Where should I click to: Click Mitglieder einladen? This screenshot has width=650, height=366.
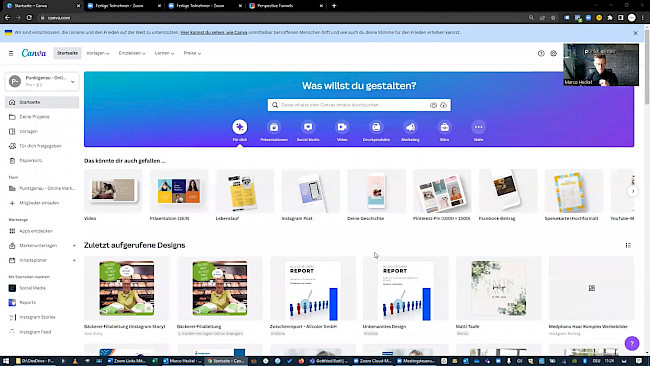coord(42,203)
